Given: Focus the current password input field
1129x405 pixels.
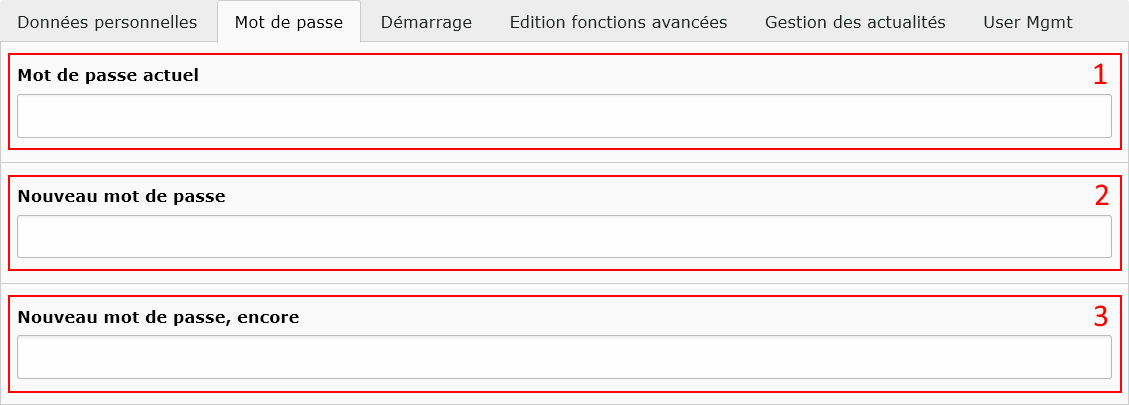Looking at the screenshot, I should pos(564,116).
